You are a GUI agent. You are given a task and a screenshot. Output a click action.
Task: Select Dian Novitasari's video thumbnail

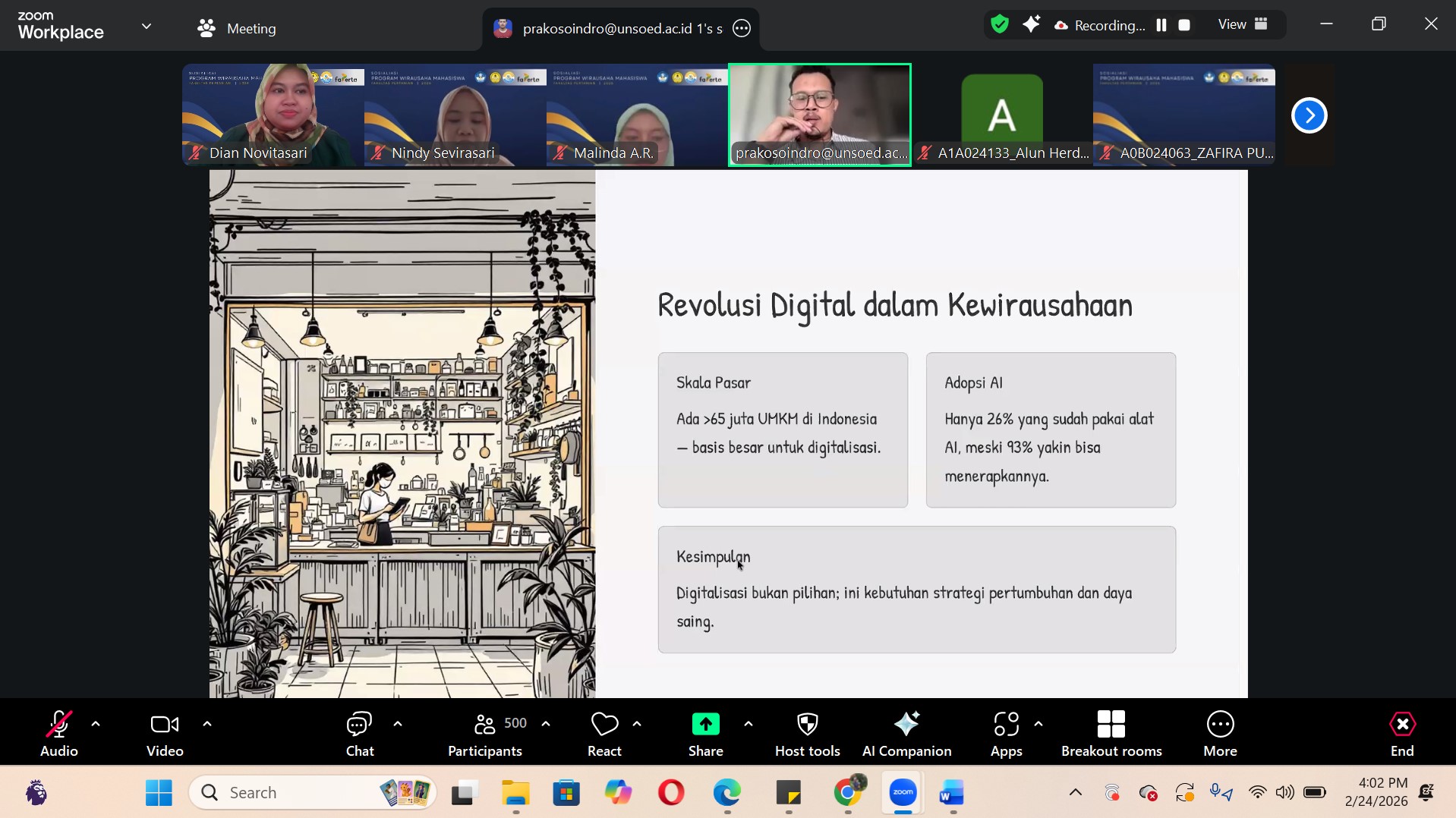[x=273, y=114]
